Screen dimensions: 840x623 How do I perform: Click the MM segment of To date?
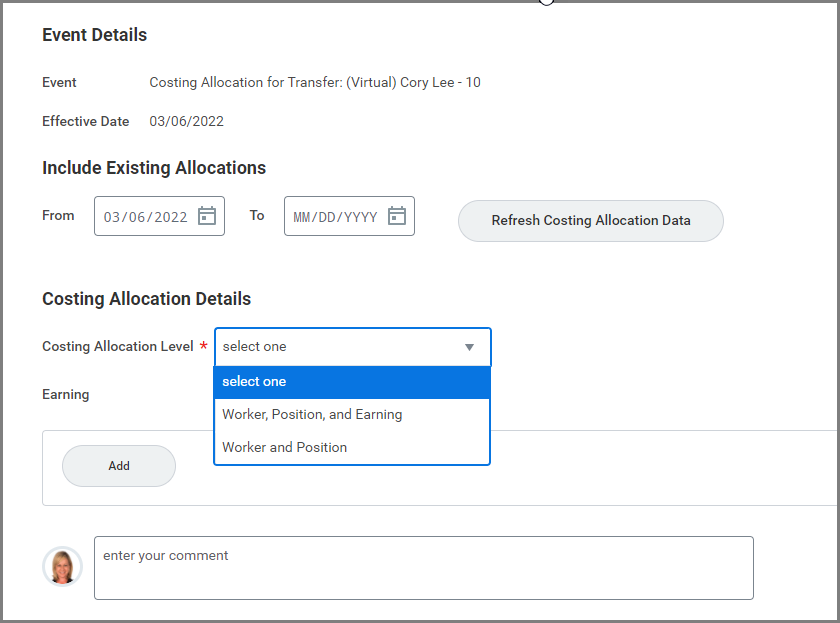(x=302, y=217)
